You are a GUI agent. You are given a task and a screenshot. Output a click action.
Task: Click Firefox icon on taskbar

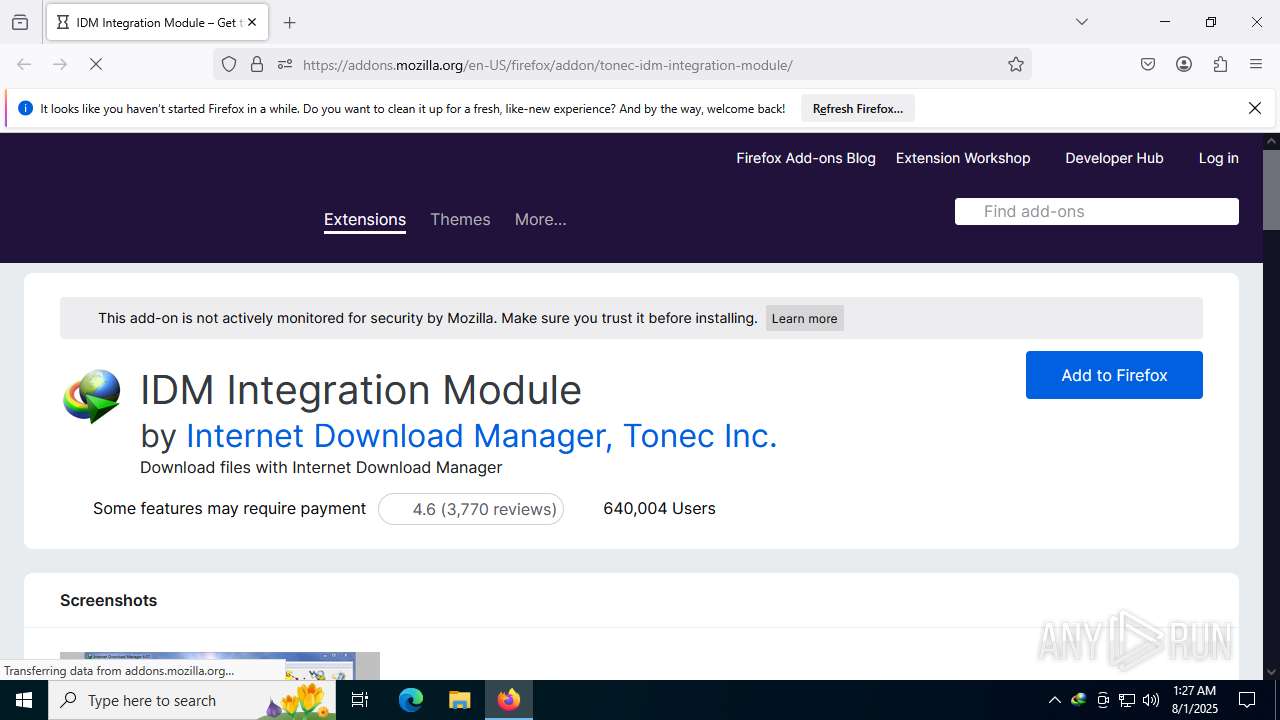509,700
